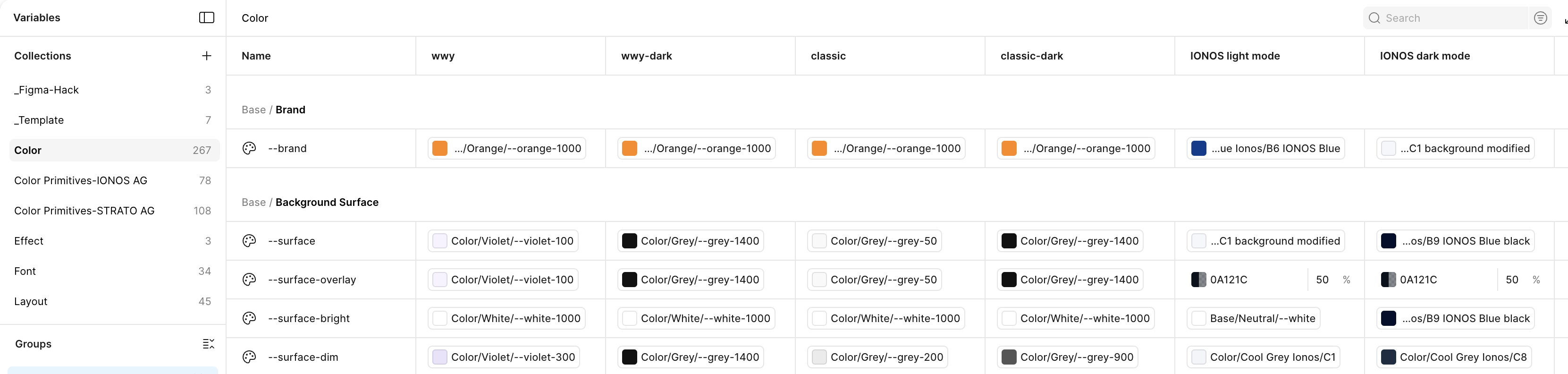Open the Layout collection

tap(30, 301)
